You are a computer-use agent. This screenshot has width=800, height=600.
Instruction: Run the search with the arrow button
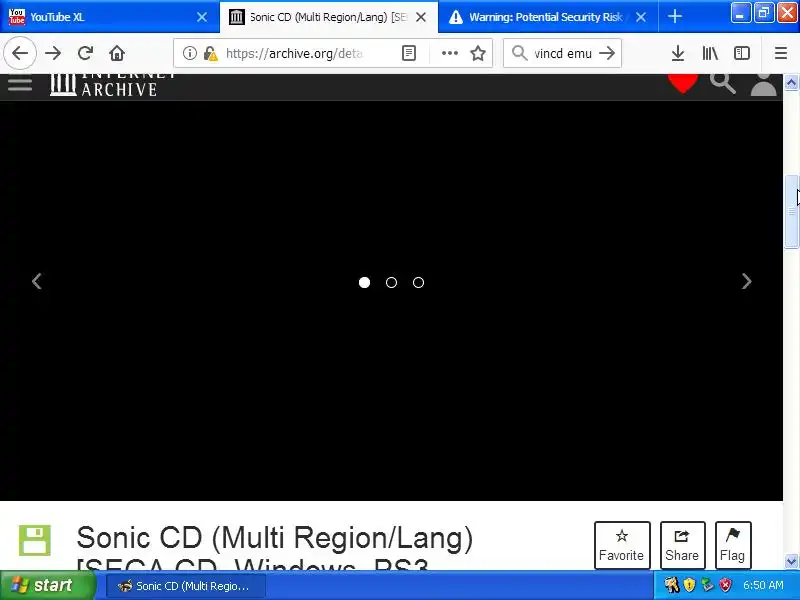click(607, 53)
